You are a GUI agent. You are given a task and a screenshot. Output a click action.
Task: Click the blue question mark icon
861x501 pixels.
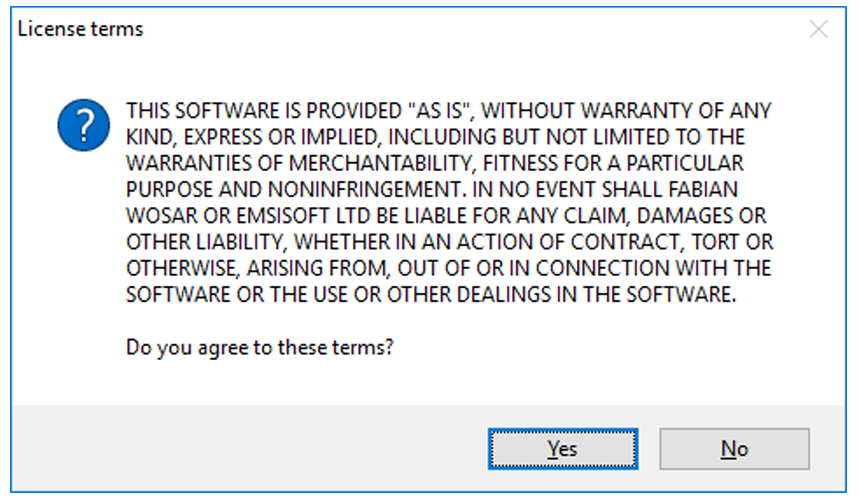pyautogui.click(x=83, y=125)
